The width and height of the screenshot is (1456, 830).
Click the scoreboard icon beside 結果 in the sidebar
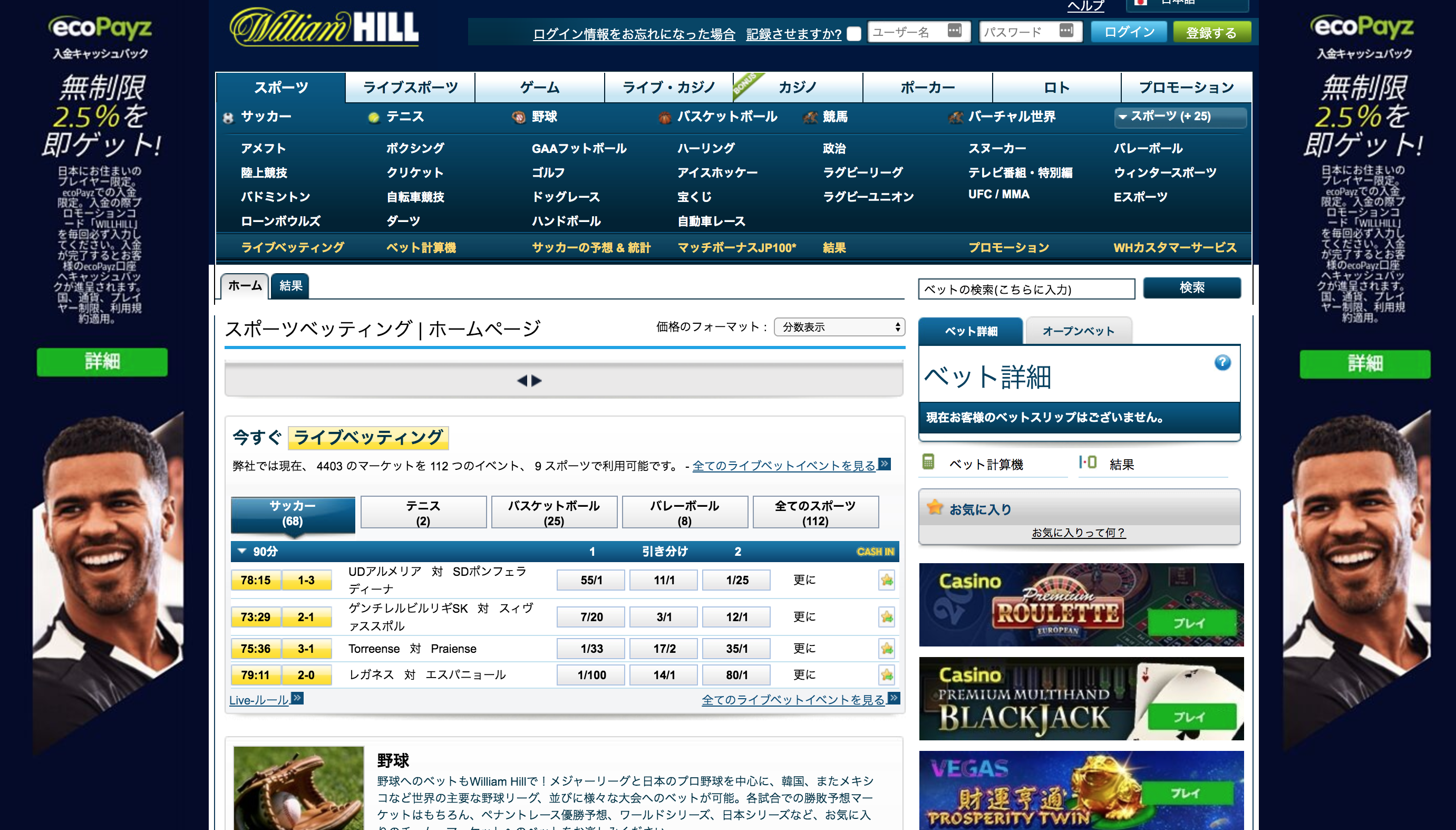click(x=1088, y=462)
